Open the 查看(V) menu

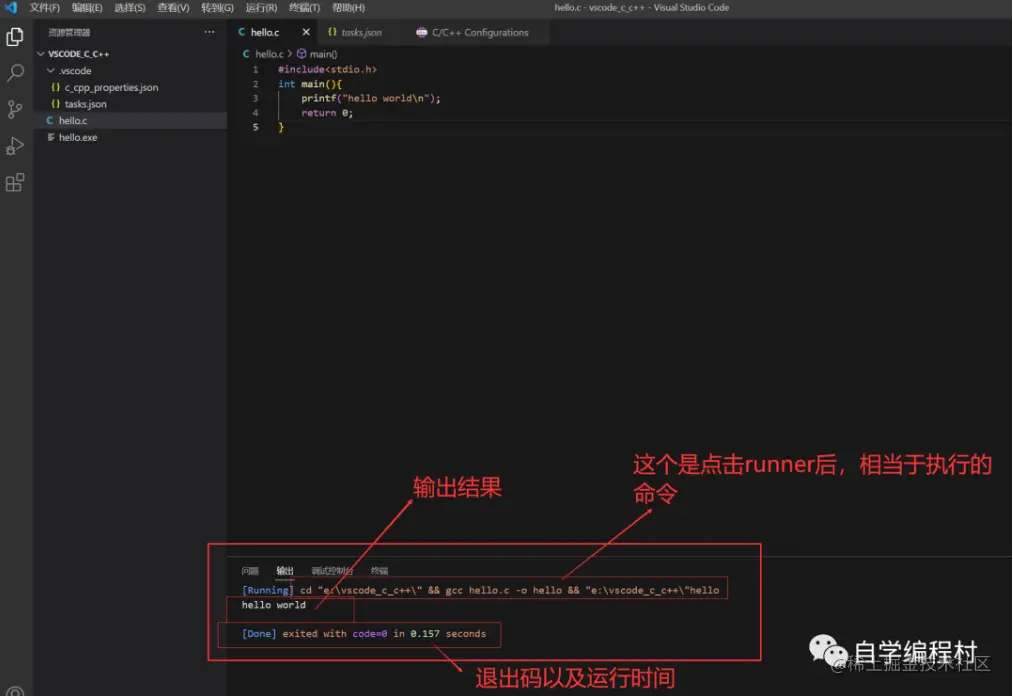[x=173, y=8]
